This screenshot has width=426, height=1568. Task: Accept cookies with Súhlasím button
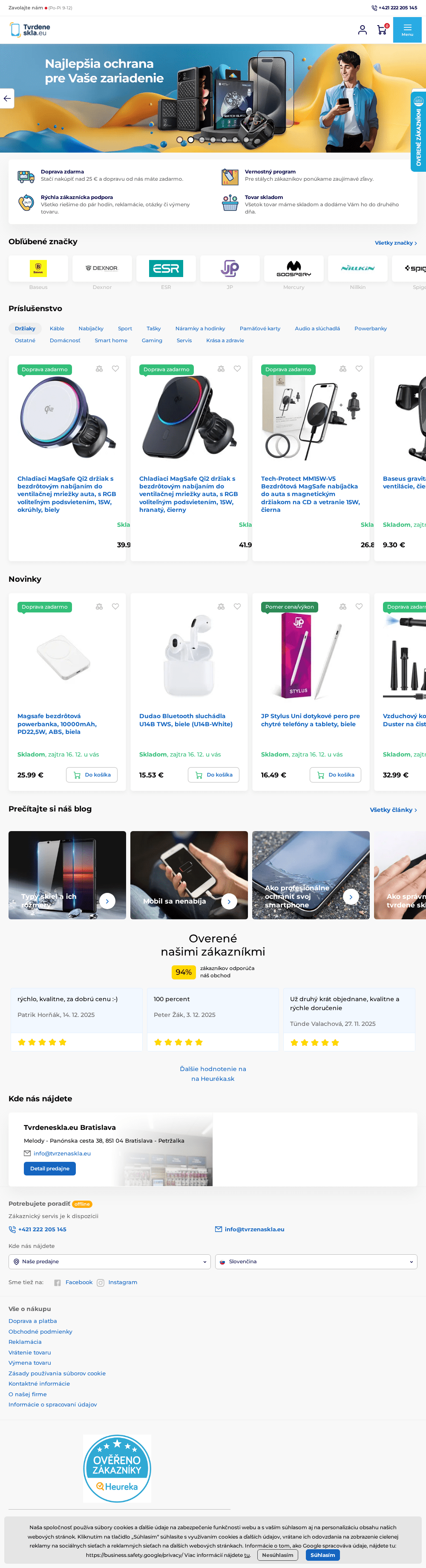click(322, 1555)
